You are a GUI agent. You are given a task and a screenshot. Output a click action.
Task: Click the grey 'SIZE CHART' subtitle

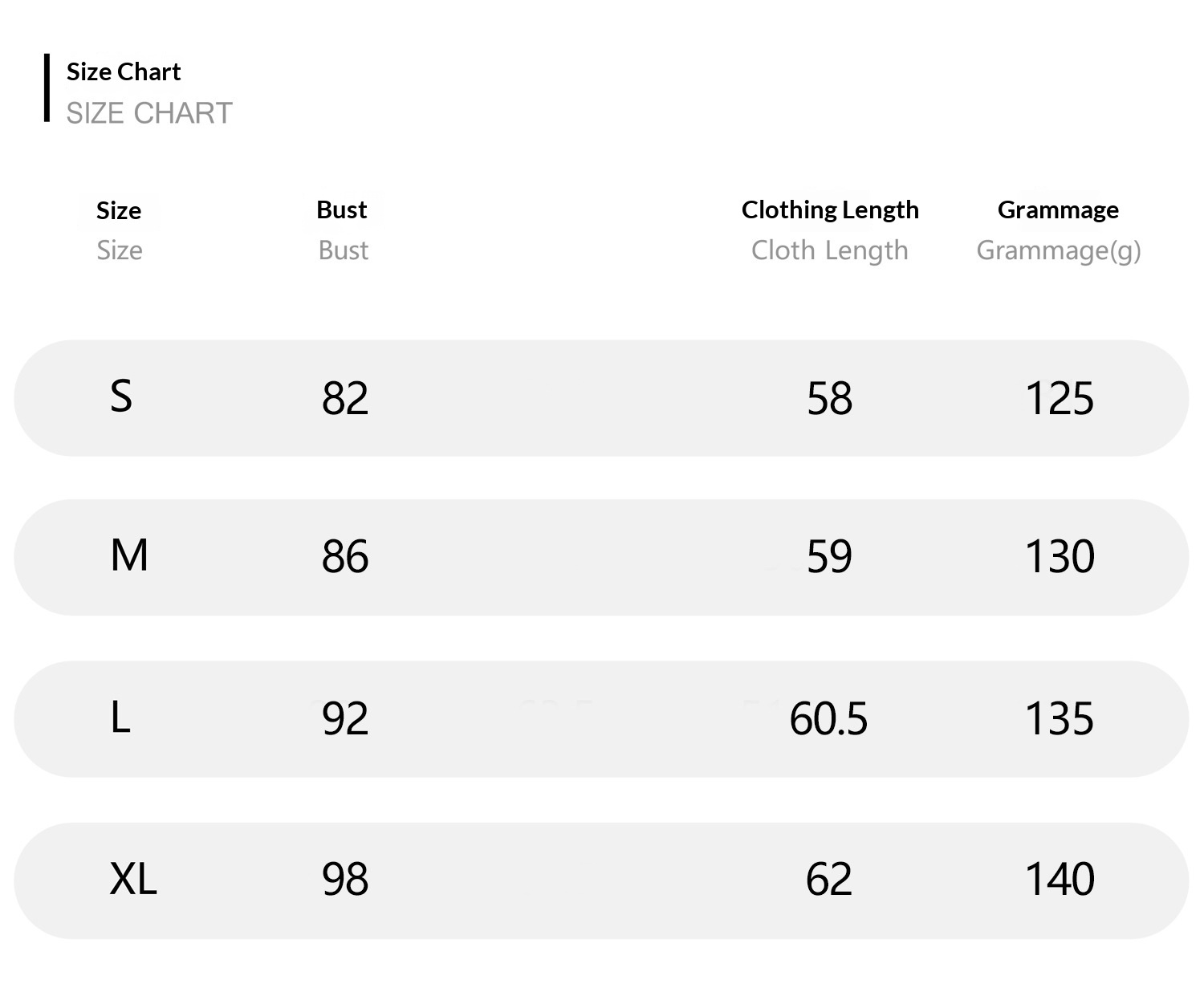coord(149,113)
